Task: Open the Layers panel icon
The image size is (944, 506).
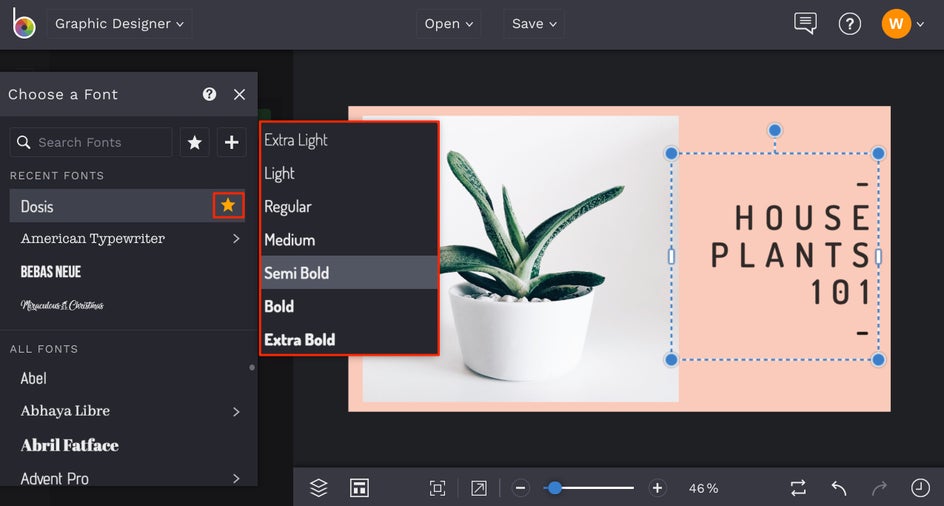Action: [318, 488]
